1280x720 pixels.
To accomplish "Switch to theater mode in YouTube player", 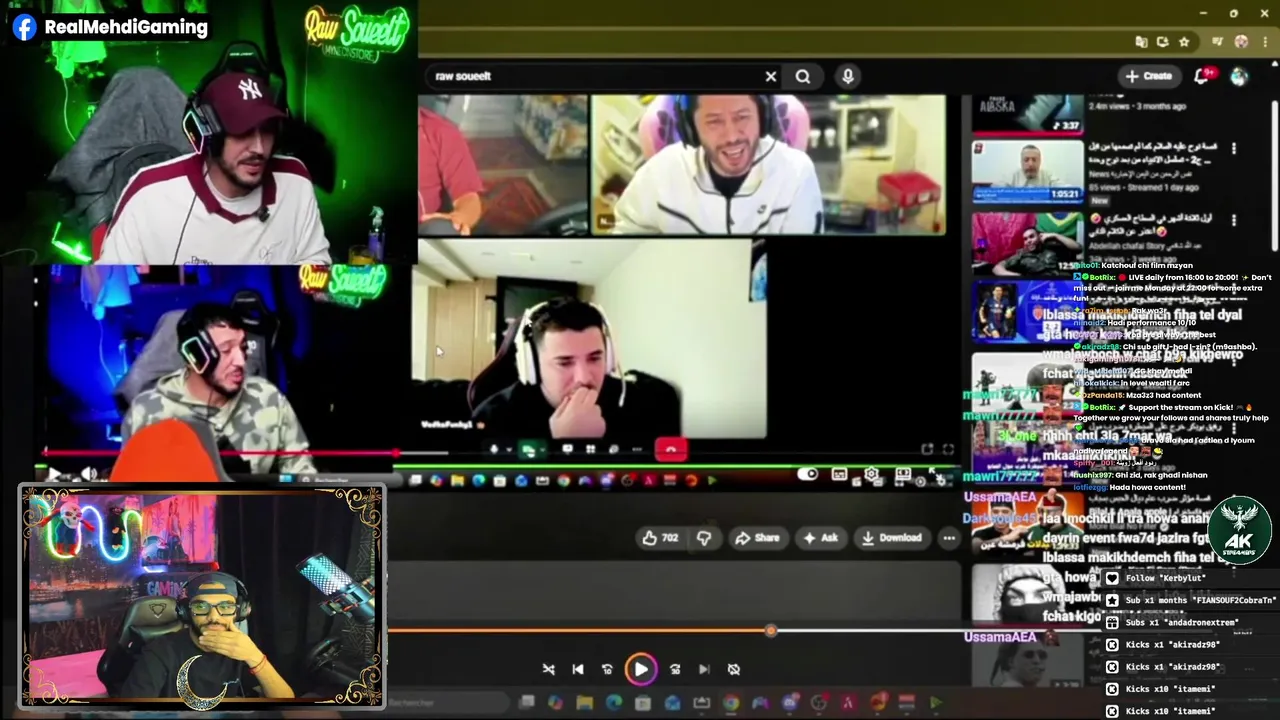I will [x=903, y=474].
